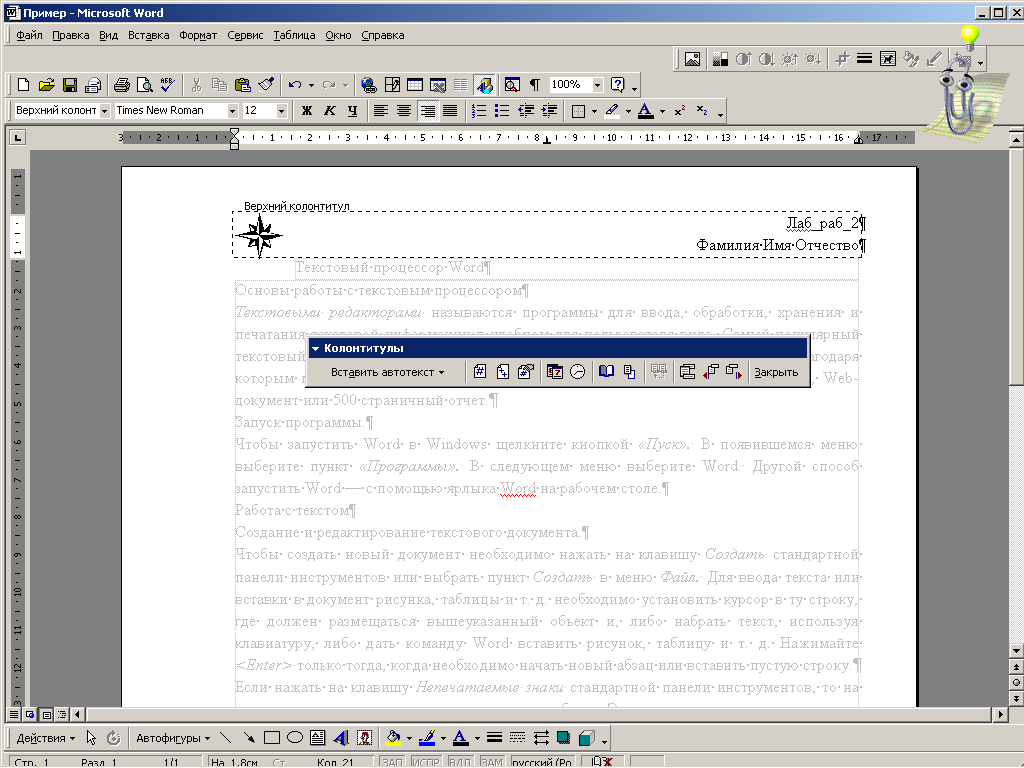The image size is (1024, 768).
Task: Align the text left
Action: 381,111
